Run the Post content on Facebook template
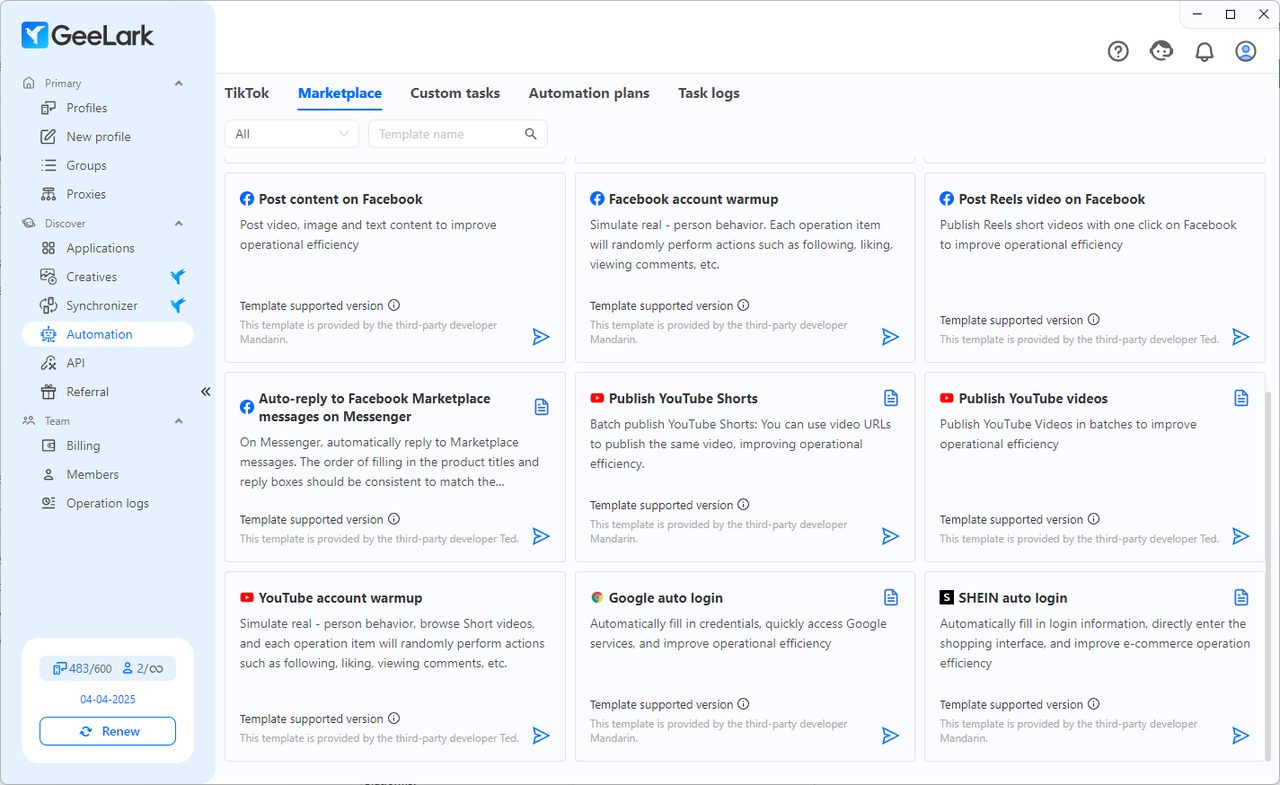1280x785 pixels. (x=541, y=337)
